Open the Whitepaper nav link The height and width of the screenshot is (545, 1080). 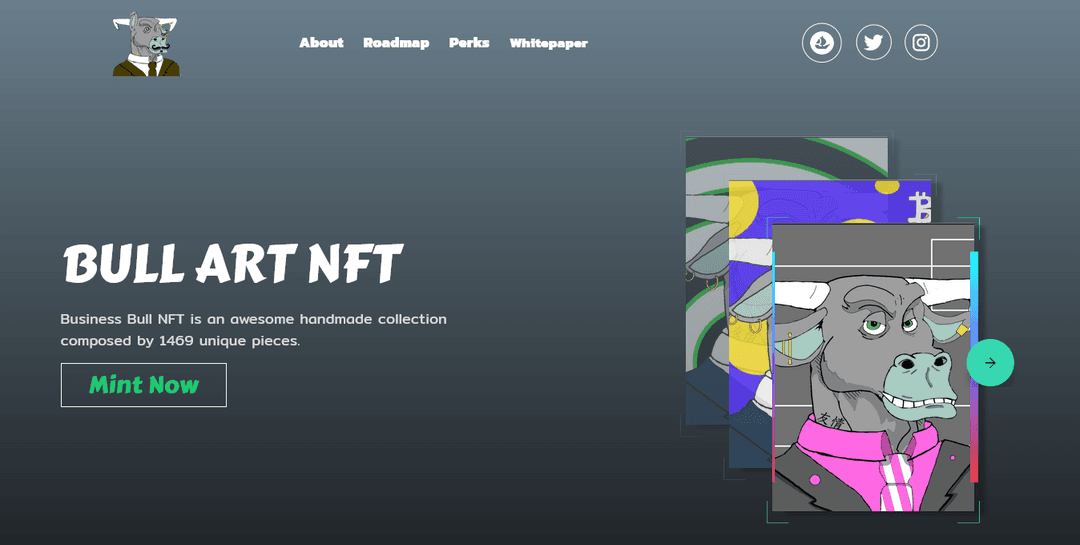click(x=548, y=43)
